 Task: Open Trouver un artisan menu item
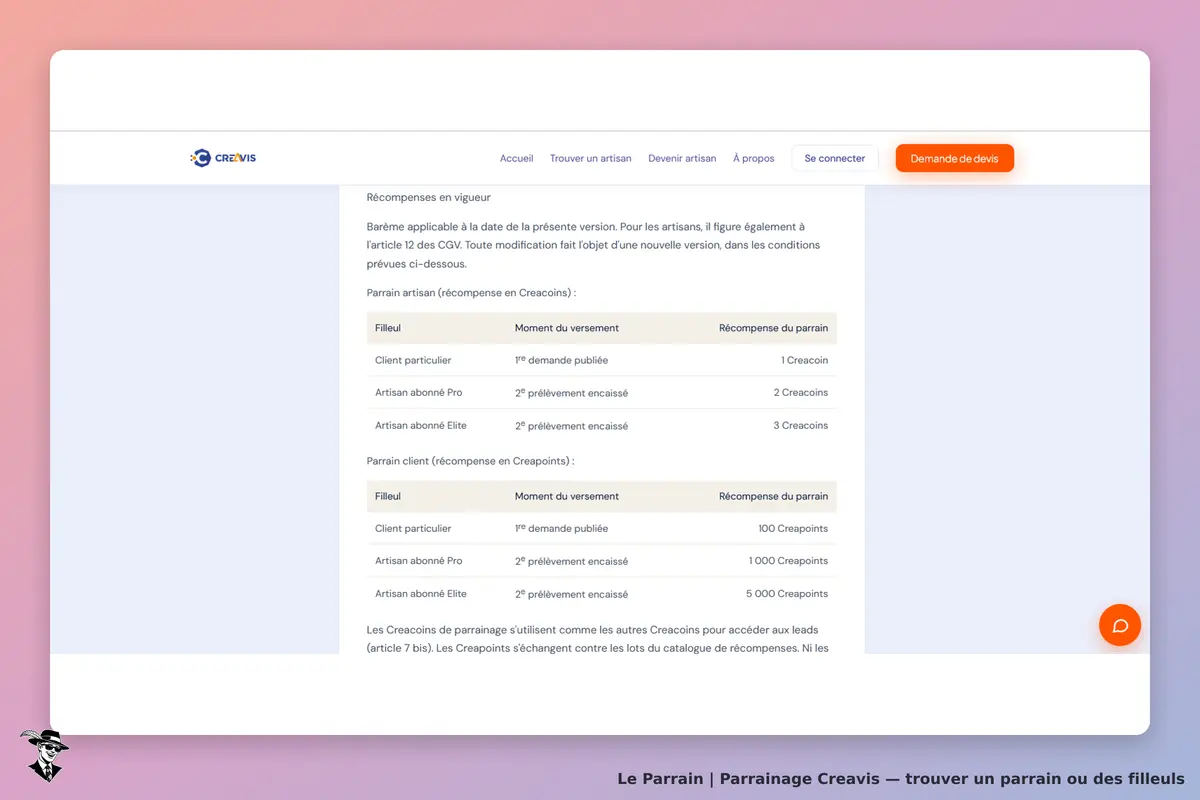(x=590, y=158)
